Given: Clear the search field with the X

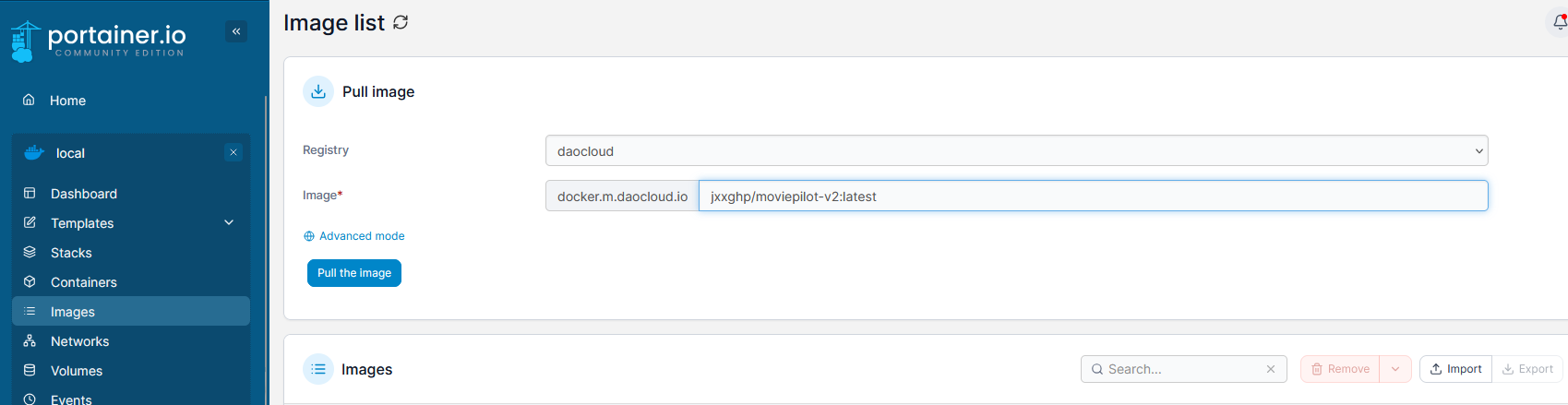Looking at the screenshot, I should 1271,369.
